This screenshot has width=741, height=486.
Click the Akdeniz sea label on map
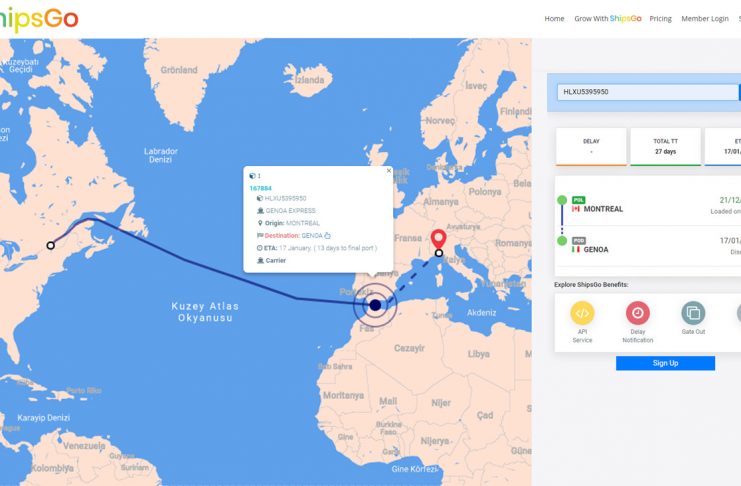tap(482, 312)
